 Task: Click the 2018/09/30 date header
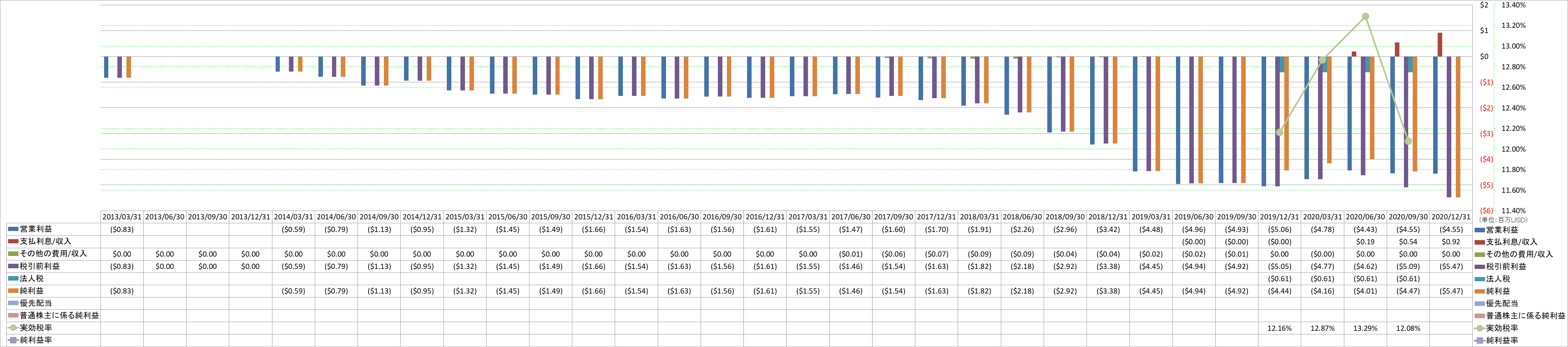coord(1065,217)
